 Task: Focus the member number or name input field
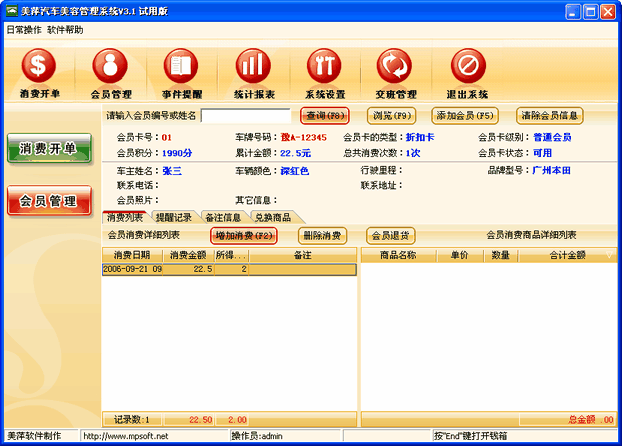245,116
